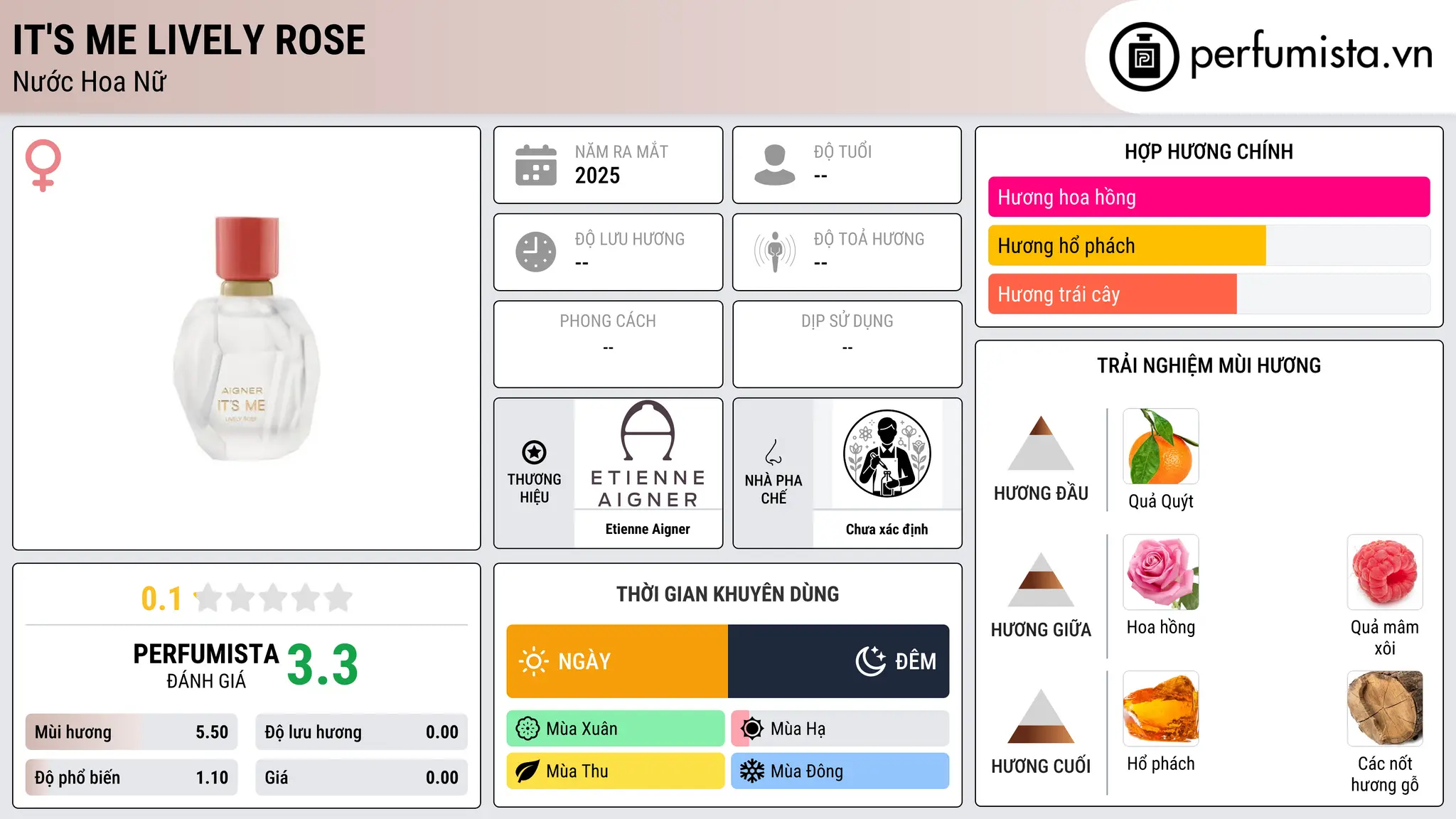Click the Aigner It's Me perfume bottle photo
This screenshot has width=1456, height=819.
(247, 338)
